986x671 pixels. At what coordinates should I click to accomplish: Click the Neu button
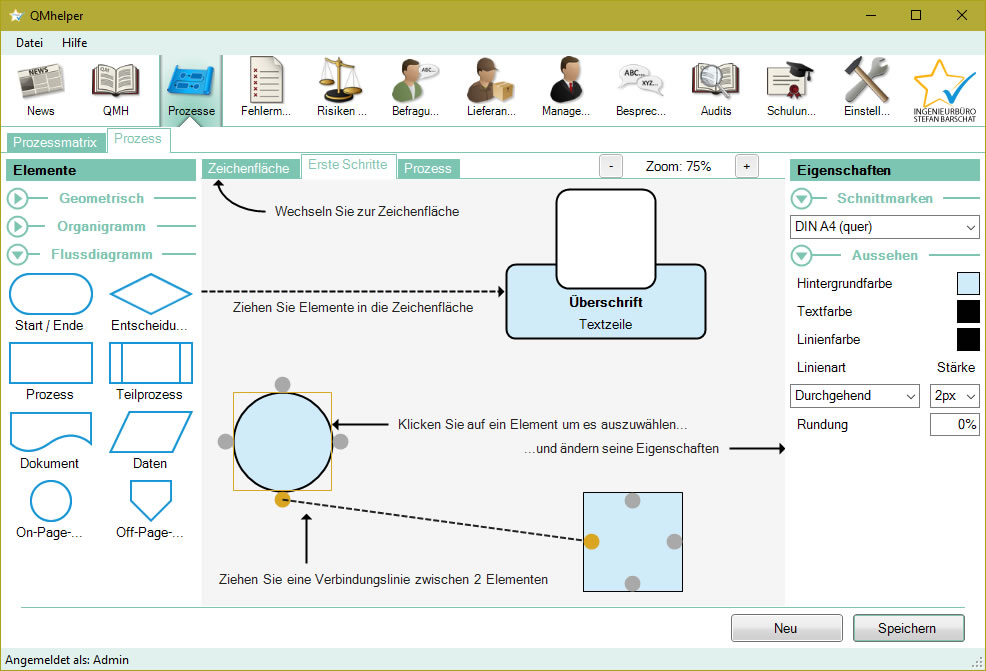(785, 628)
